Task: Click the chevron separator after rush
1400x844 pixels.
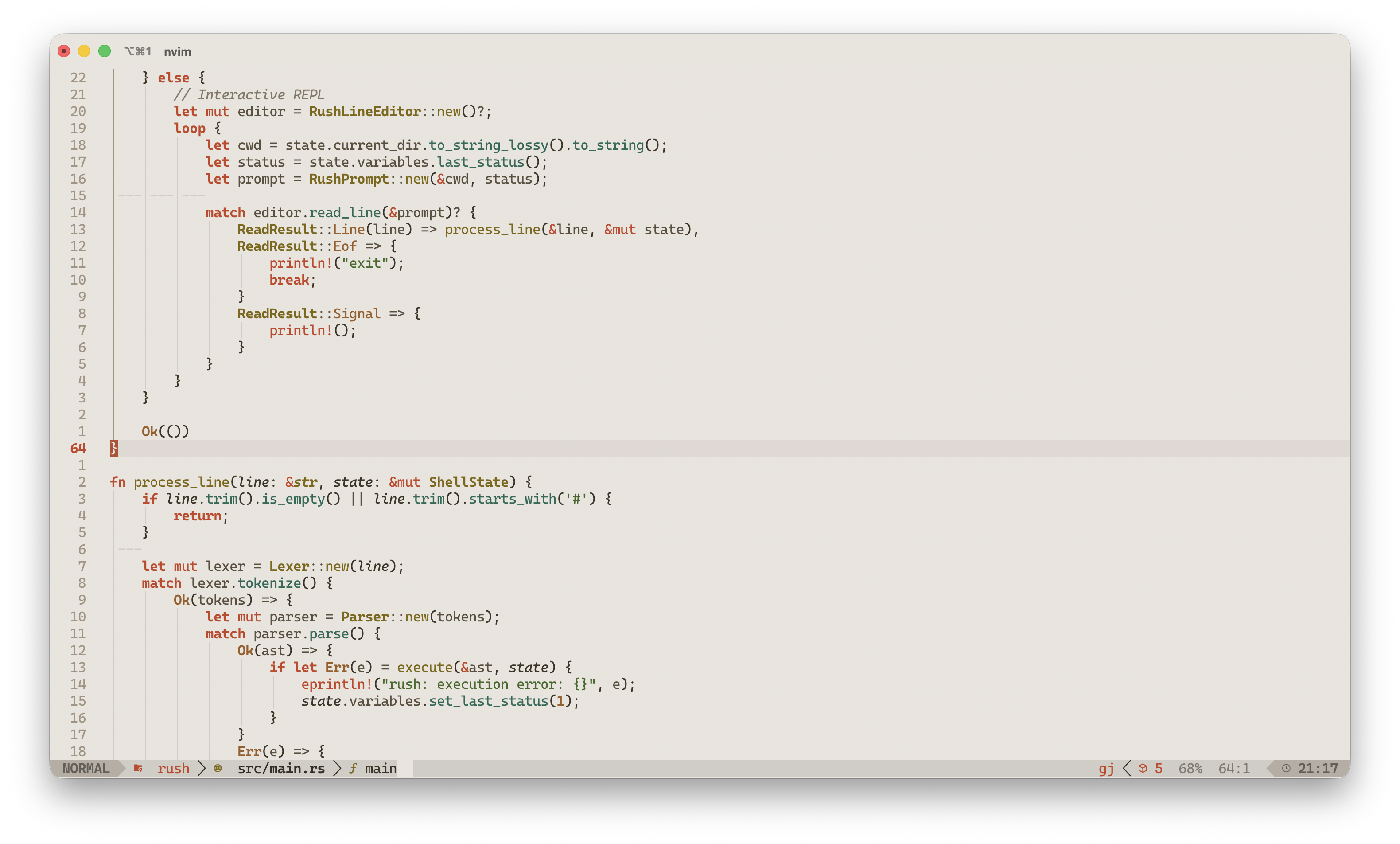Action: click(201, 768)
